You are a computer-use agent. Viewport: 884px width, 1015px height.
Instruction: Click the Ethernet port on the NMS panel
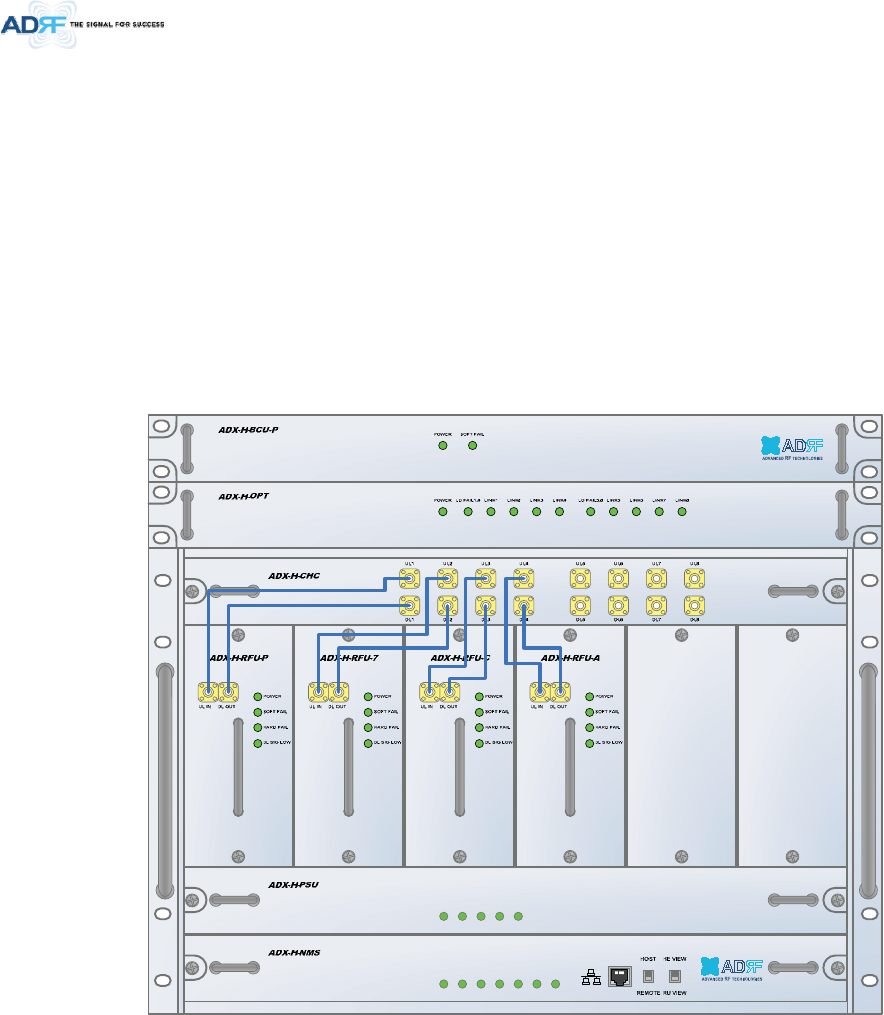pyautogui.click(x=619, y=976)
